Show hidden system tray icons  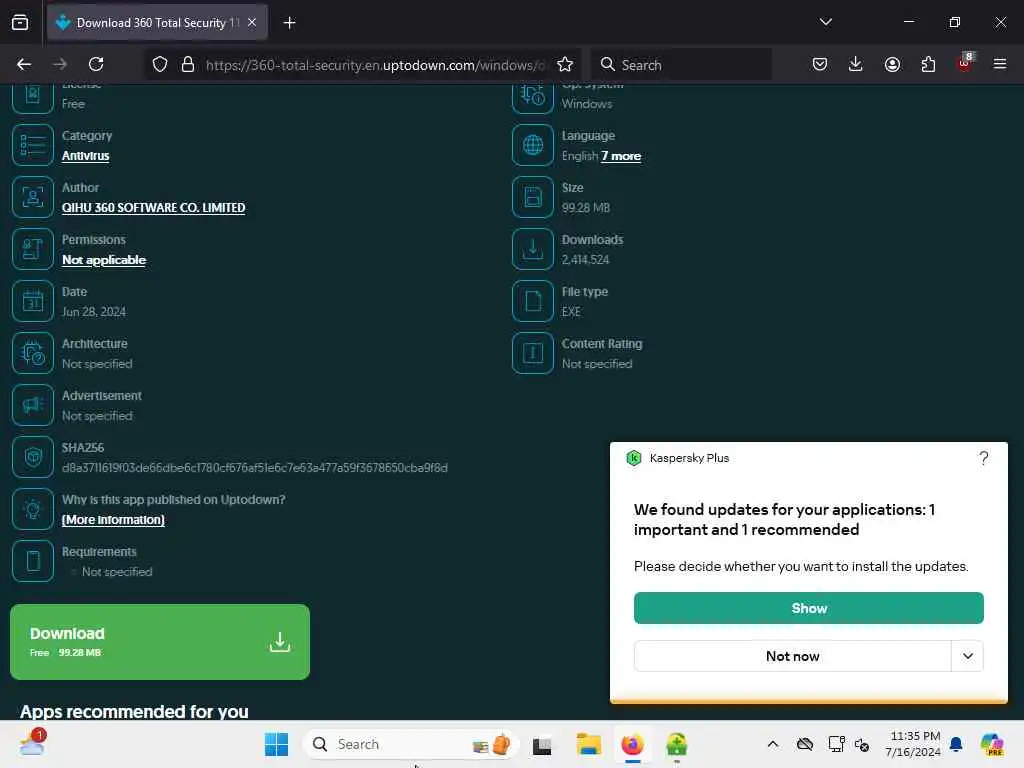[773, 744]
